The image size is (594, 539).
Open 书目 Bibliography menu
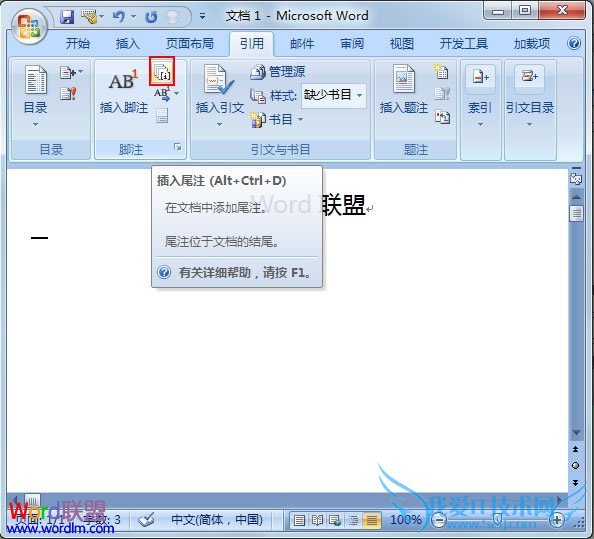pos(277,120)
